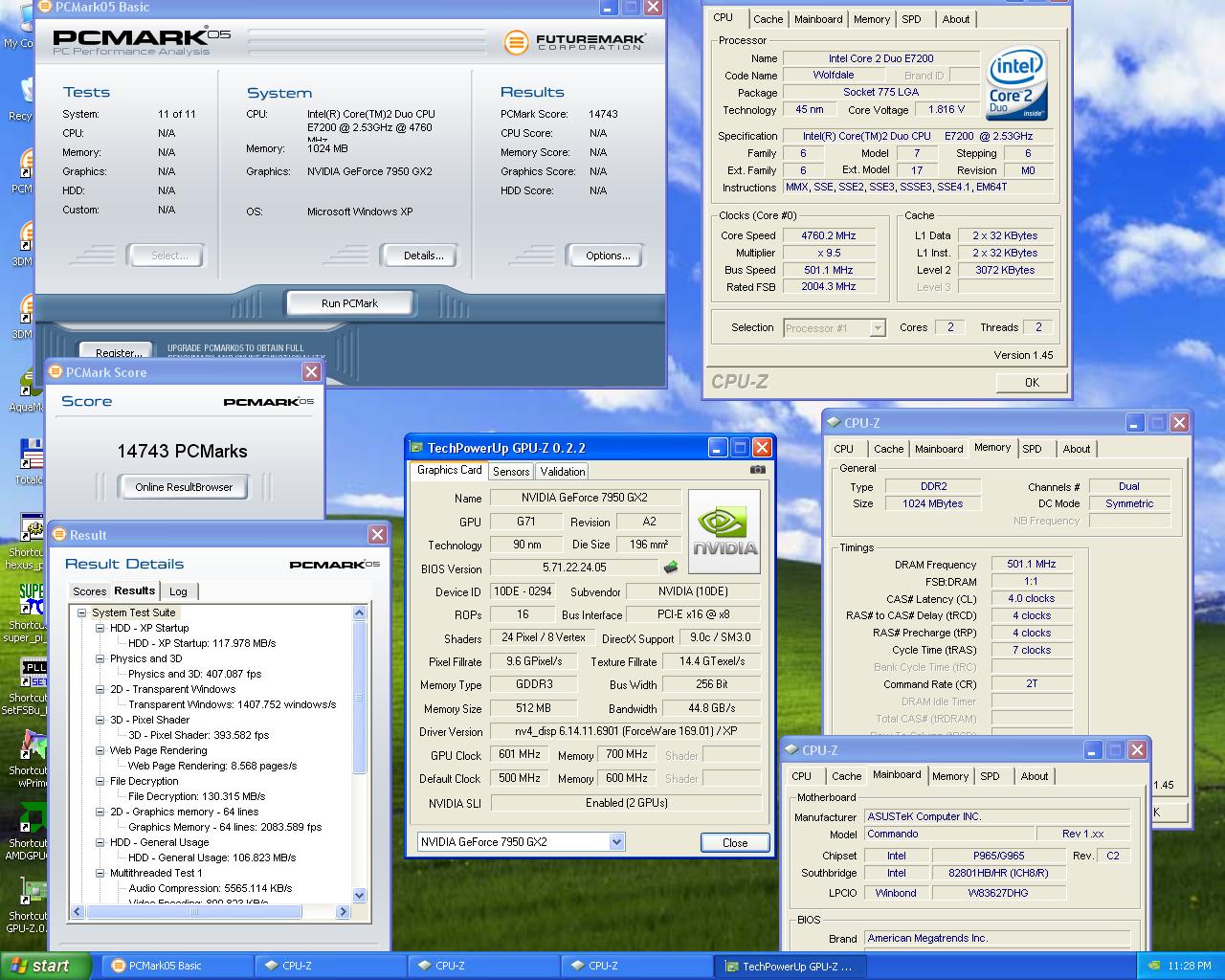
Task: Open the GPU selection dropdown in GPU-Z
Action: [616, 842]
